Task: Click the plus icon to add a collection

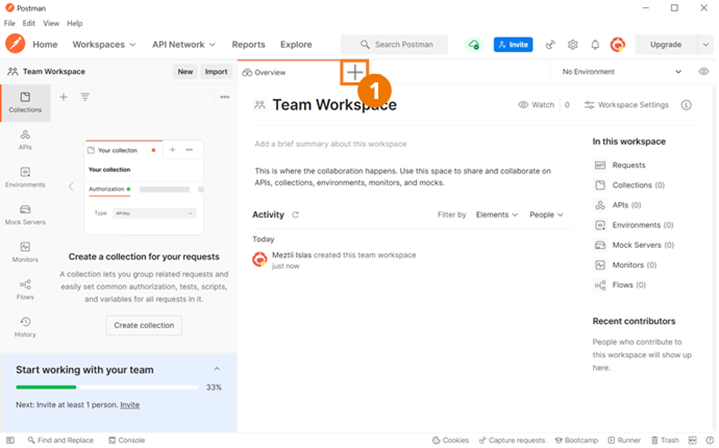Action: pyautogui.click(x=64, y=97)
